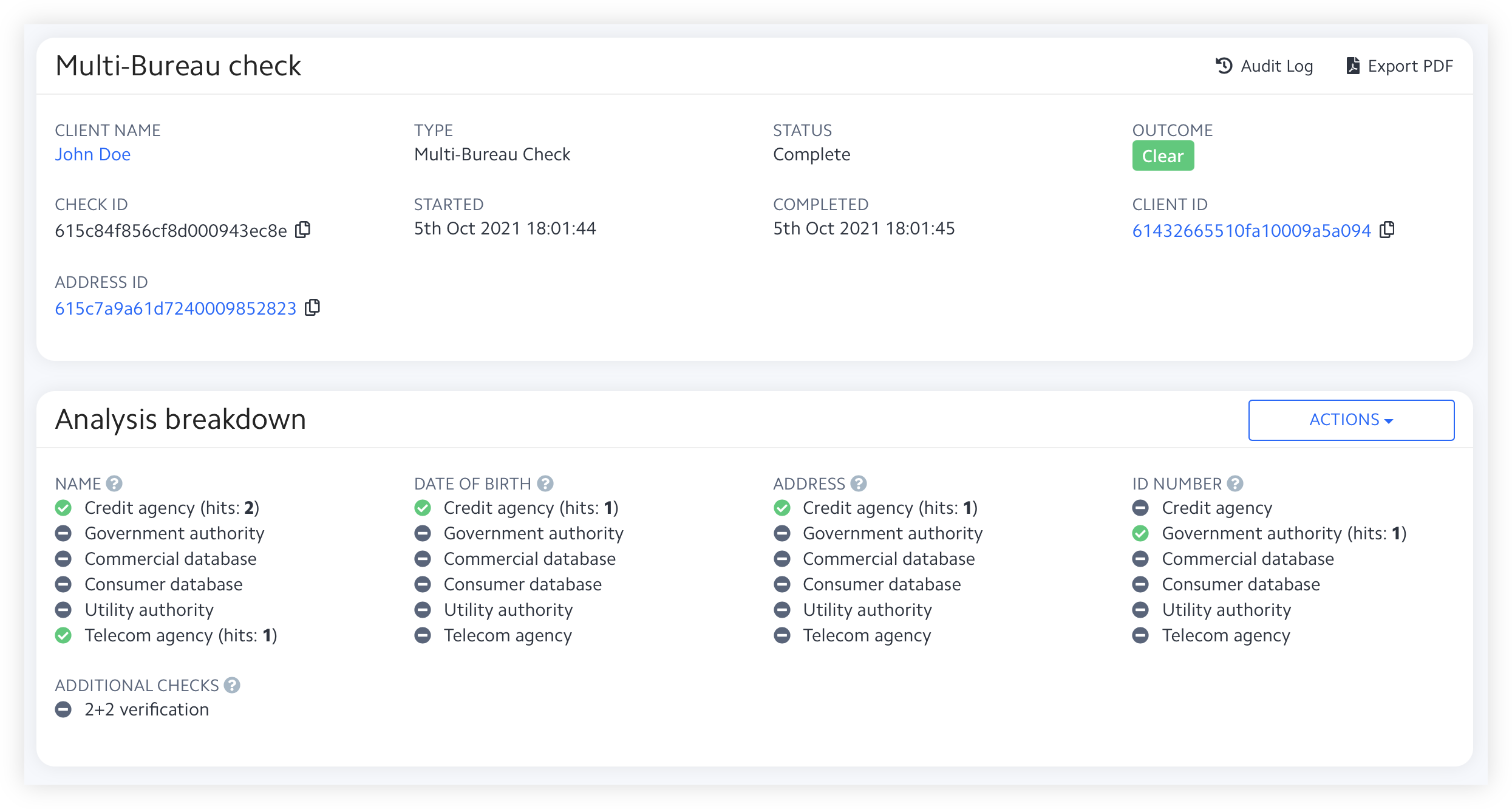Expand the ACTIONS dropdown
This screenshot has height=809, width=1512.
tap(1351, 420)
